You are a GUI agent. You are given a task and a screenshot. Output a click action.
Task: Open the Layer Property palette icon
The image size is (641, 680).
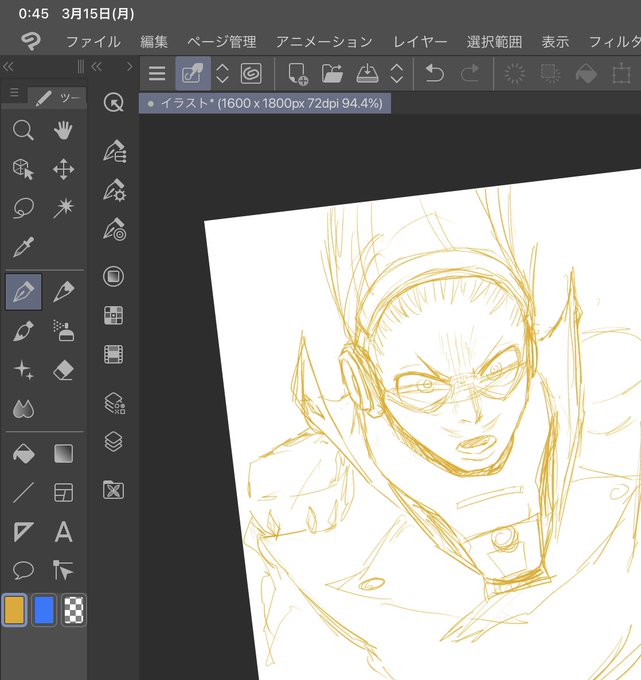(114, 403)
